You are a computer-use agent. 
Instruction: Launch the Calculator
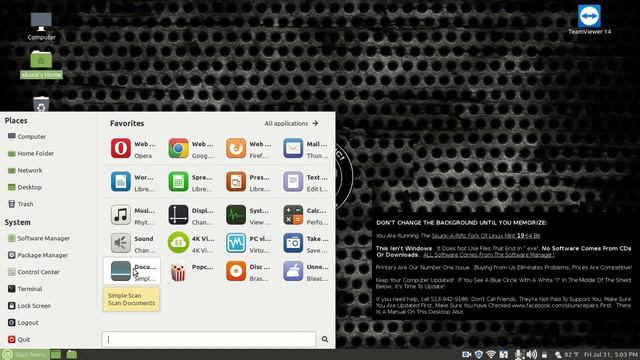[306, 216]
